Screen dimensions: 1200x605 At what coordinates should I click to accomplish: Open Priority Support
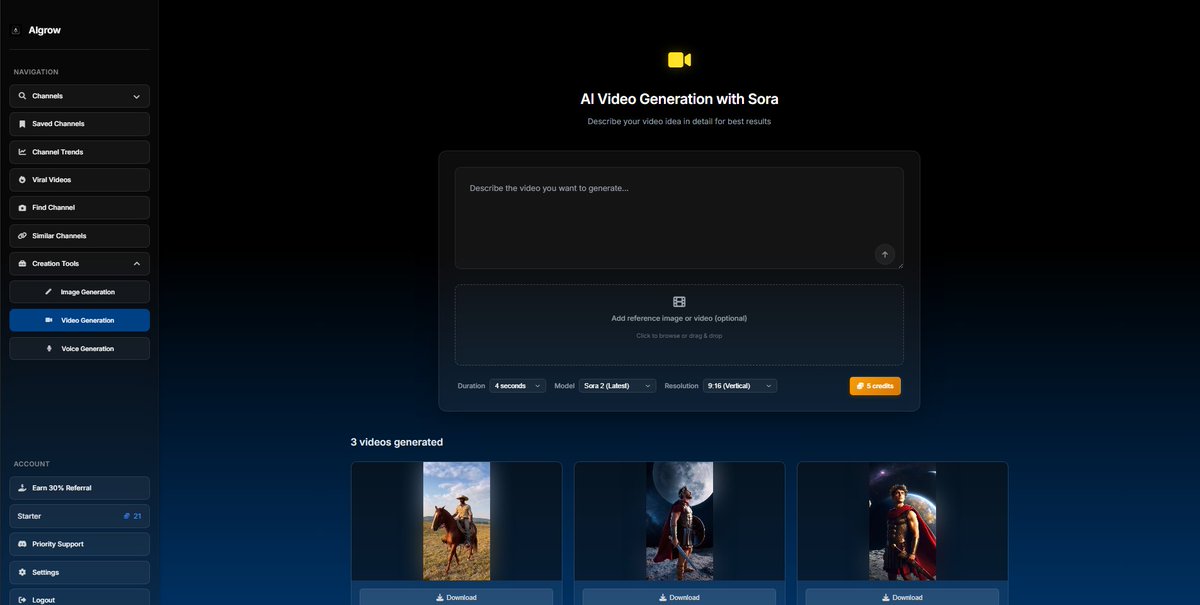pos(80,544)
